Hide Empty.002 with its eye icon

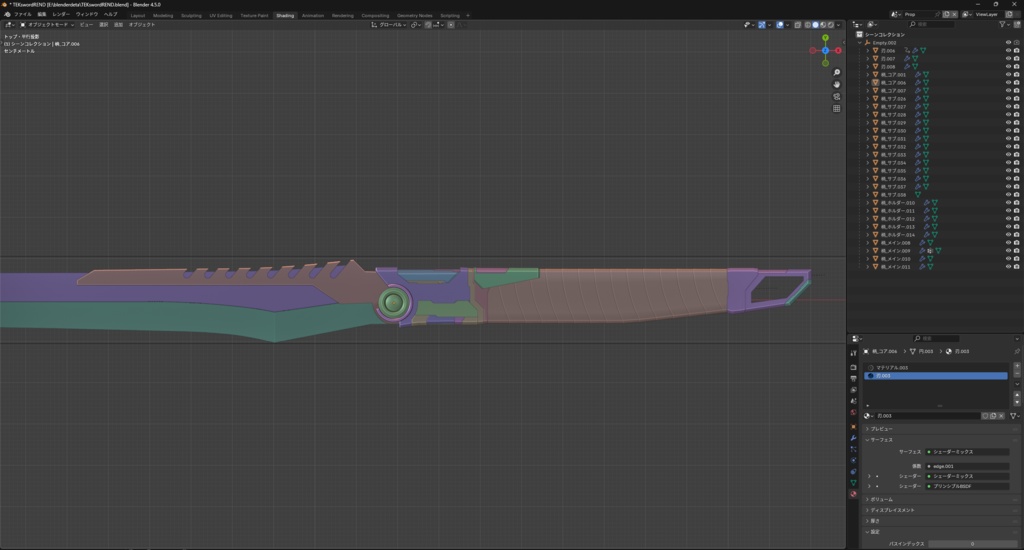1008,42
